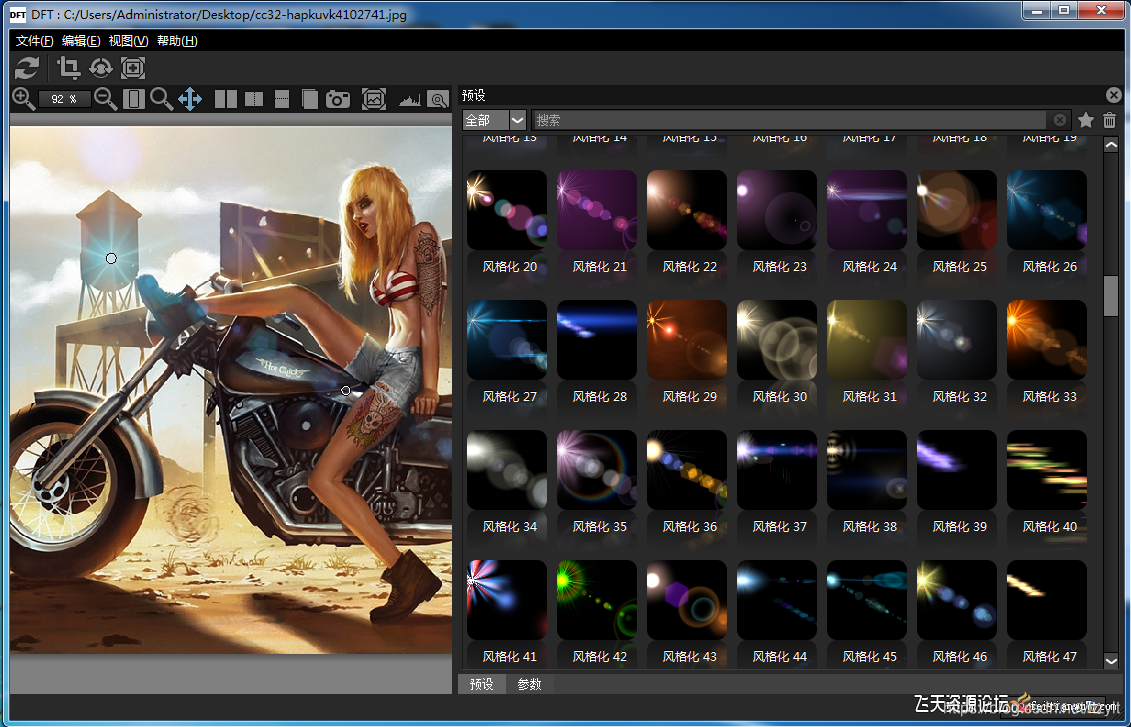The width and height of the screenshot is (1131, 727).
Task: Click the fit image to window icon
Action: (x=133, y=99)
